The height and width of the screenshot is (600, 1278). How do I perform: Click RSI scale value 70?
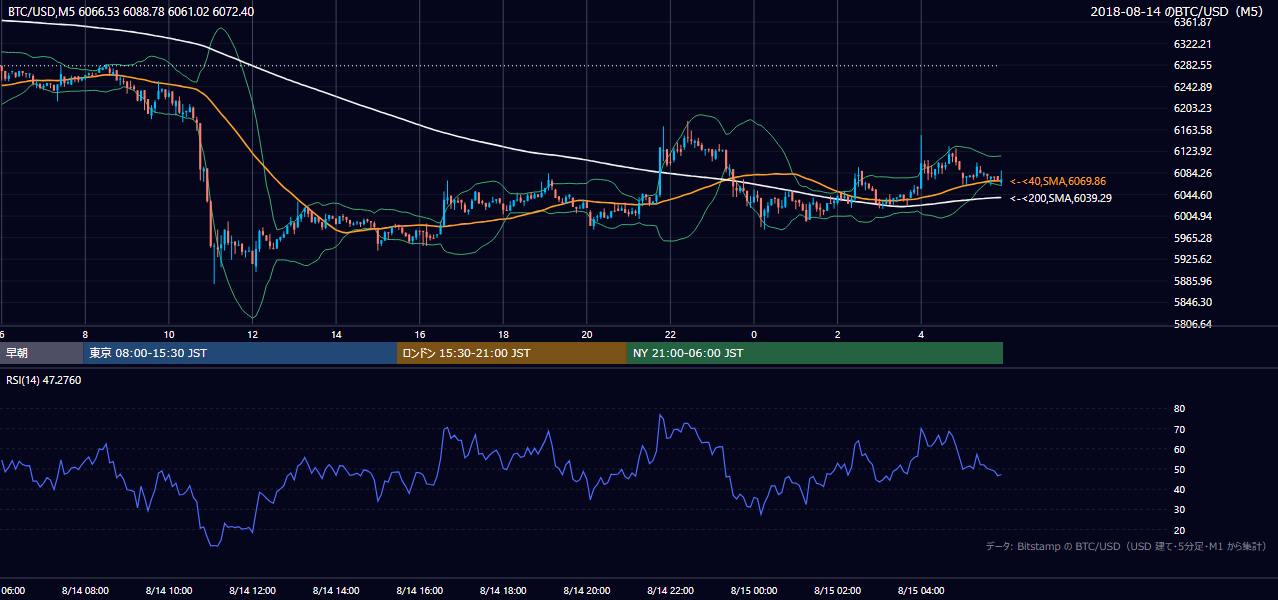(x=1179, y=429)
